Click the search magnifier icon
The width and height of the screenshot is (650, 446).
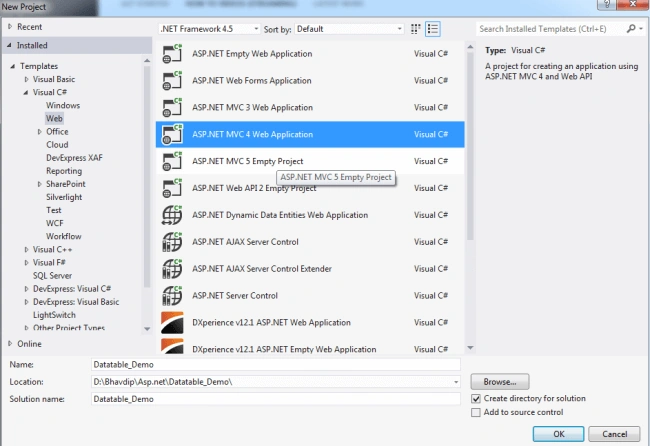[x=631, y=29]
